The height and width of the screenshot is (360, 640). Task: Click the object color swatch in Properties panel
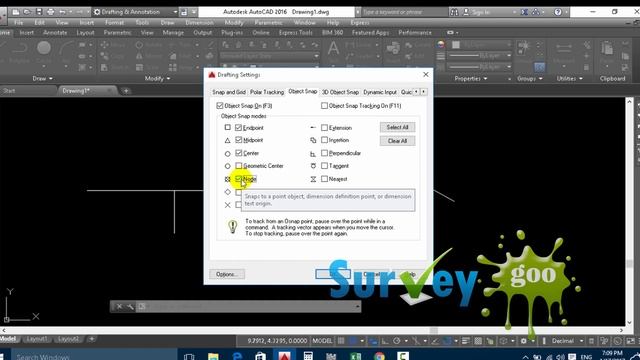456,44
